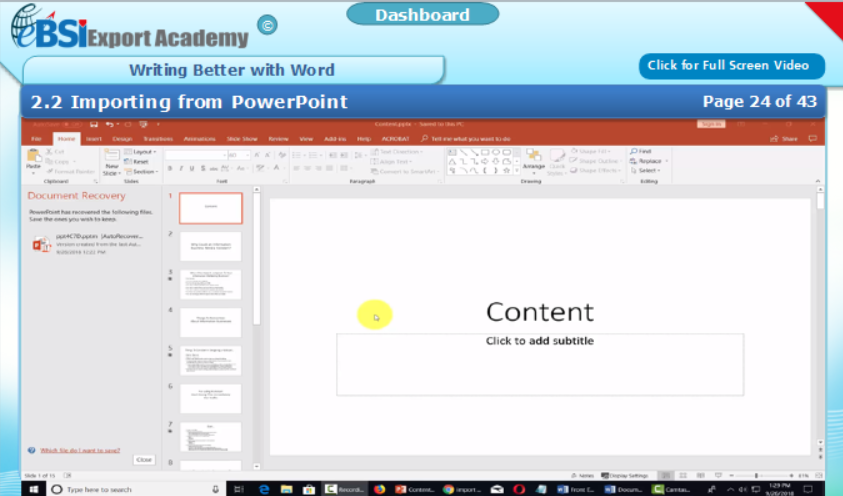843x496 pixels.
Task: Select the recovered AutoRecover file entry
Action: [x=89, y=243]
